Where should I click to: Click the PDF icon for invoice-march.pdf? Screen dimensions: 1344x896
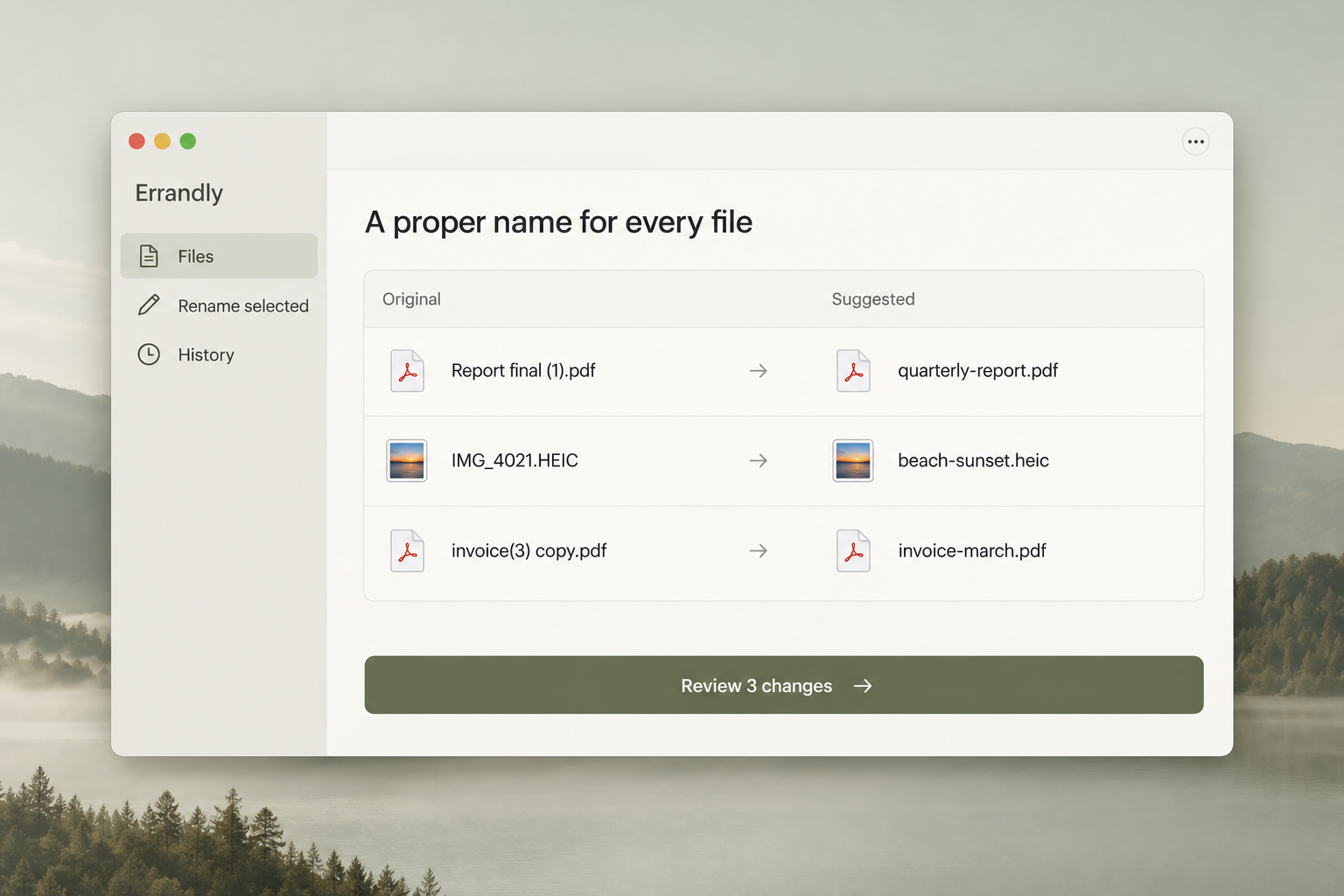pos(853,551)
